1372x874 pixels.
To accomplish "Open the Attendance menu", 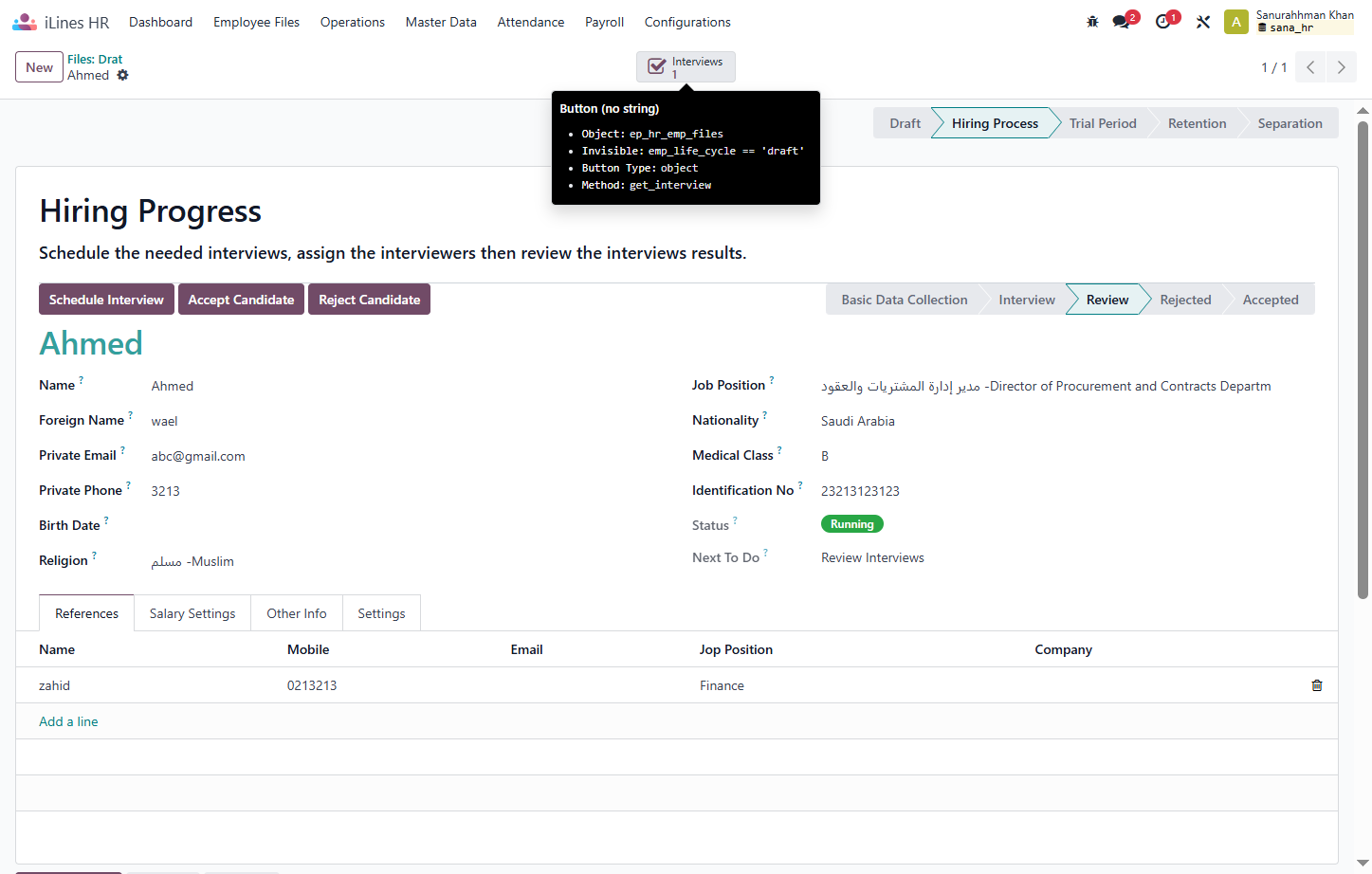I will (530, 22).
